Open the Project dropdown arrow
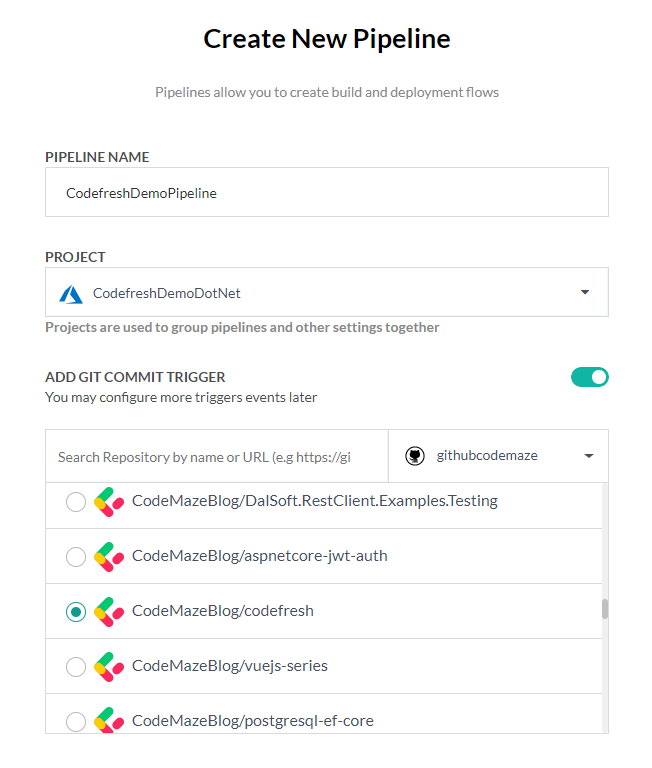Viewport: 652px width, 768px height. click(x=584, y=293)
